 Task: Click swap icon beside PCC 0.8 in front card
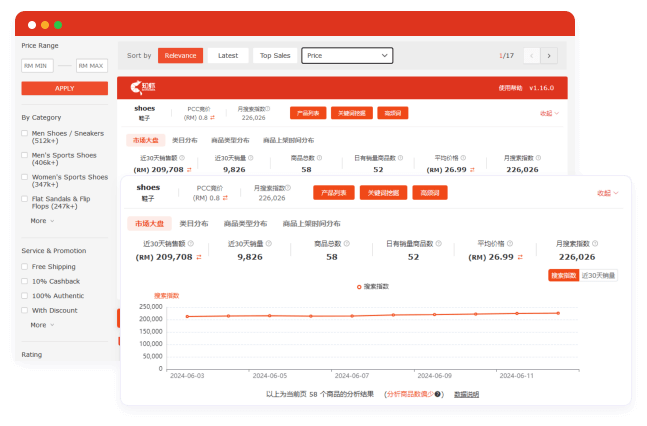point(227,198)
